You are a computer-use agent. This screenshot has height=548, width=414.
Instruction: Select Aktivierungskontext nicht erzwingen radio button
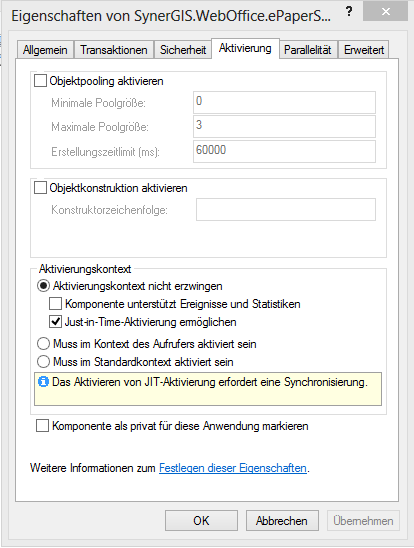pos(43,286)
